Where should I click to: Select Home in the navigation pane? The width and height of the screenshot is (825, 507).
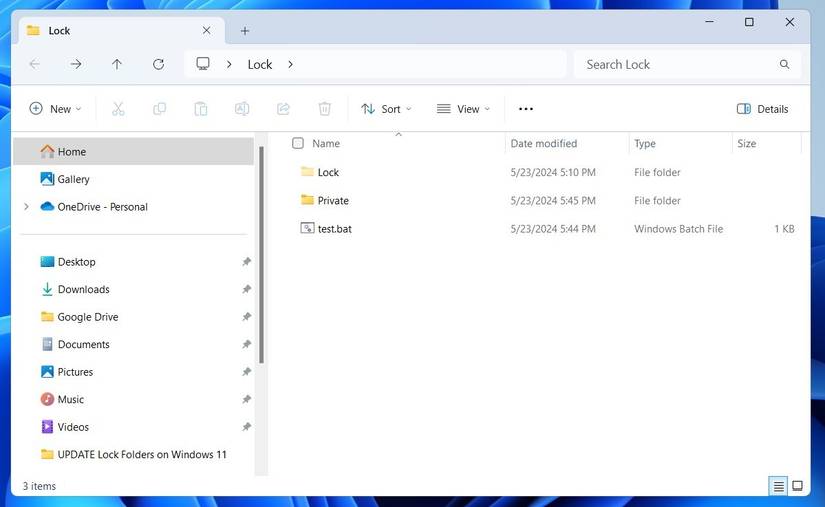[x=133, y=151]
